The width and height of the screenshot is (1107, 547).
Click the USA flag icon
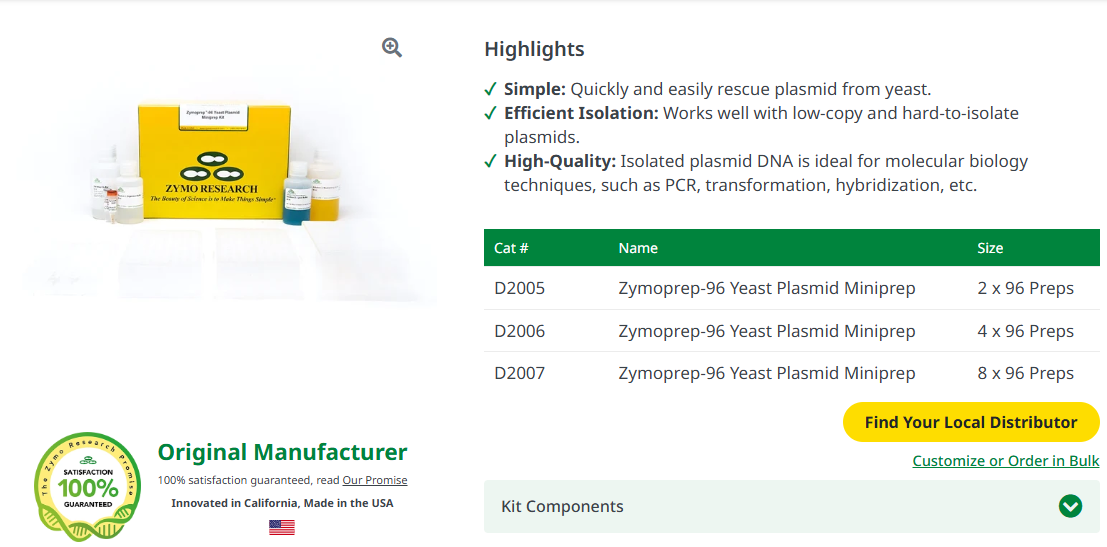(282, 527)
